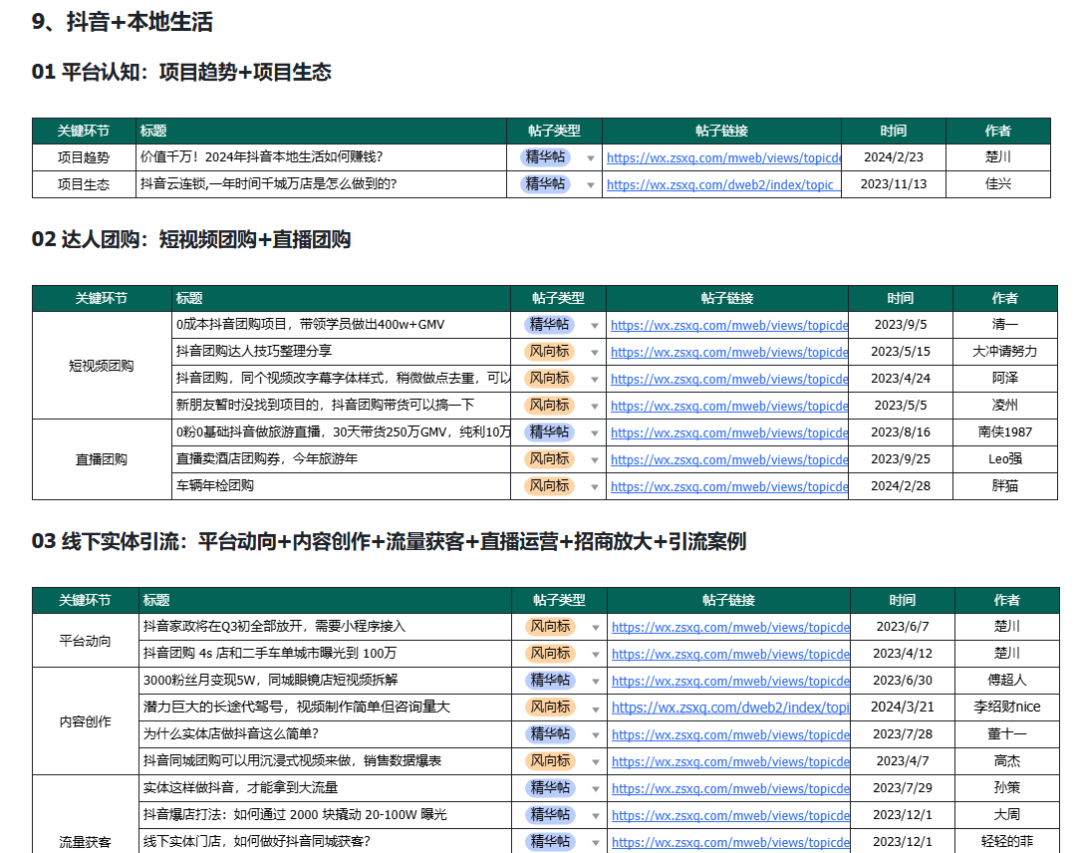Open the post-type dropdown for the 3000粉丝月变现5W row
Viewport: 1080px width, 853px height.
pyautogui.click(x=596, y=681)
